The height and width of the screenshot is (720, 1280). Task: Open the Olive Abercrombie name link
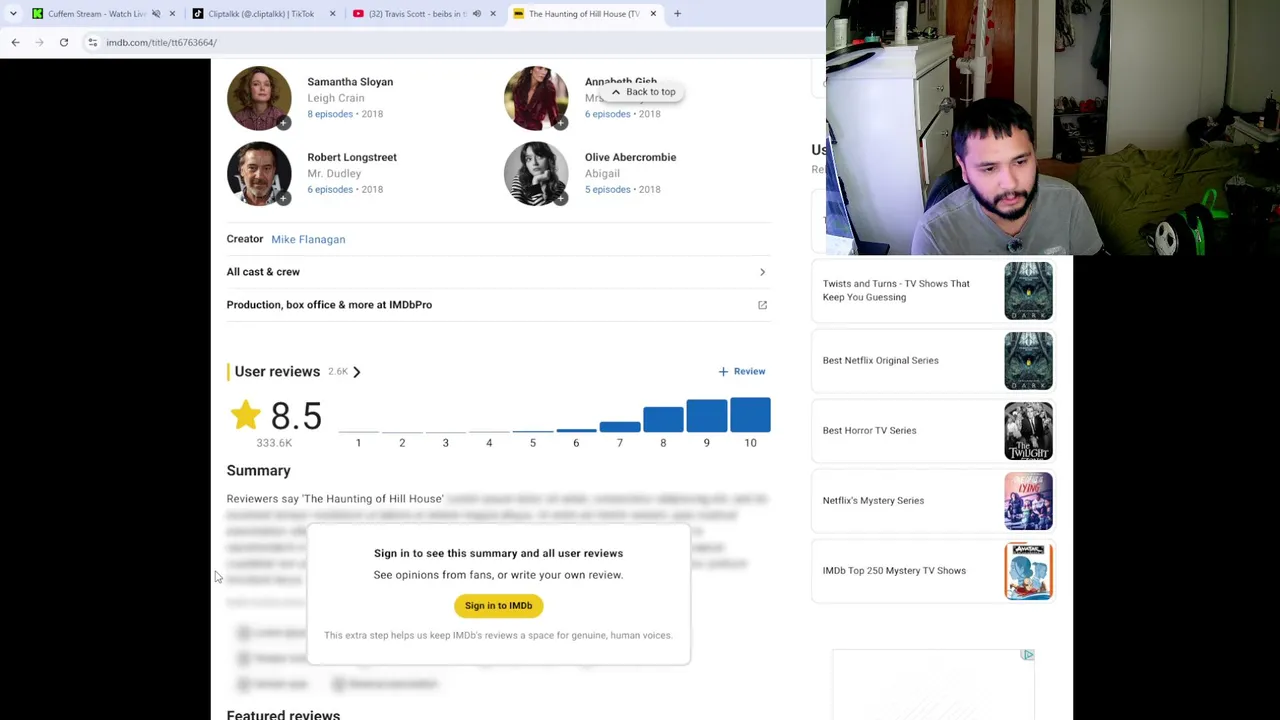[x=630, y=157]
